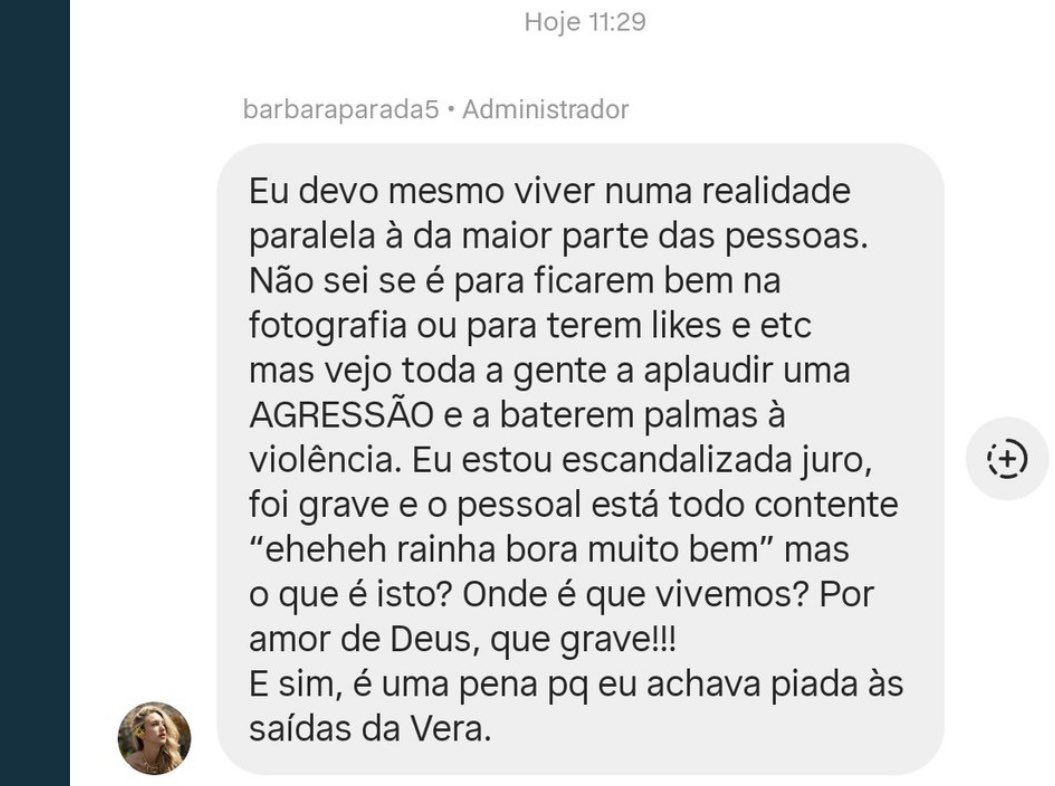Click the first line starting "Eu devo mesmo"
This screenshot has width=1055, height=786.
pos(550,191)
